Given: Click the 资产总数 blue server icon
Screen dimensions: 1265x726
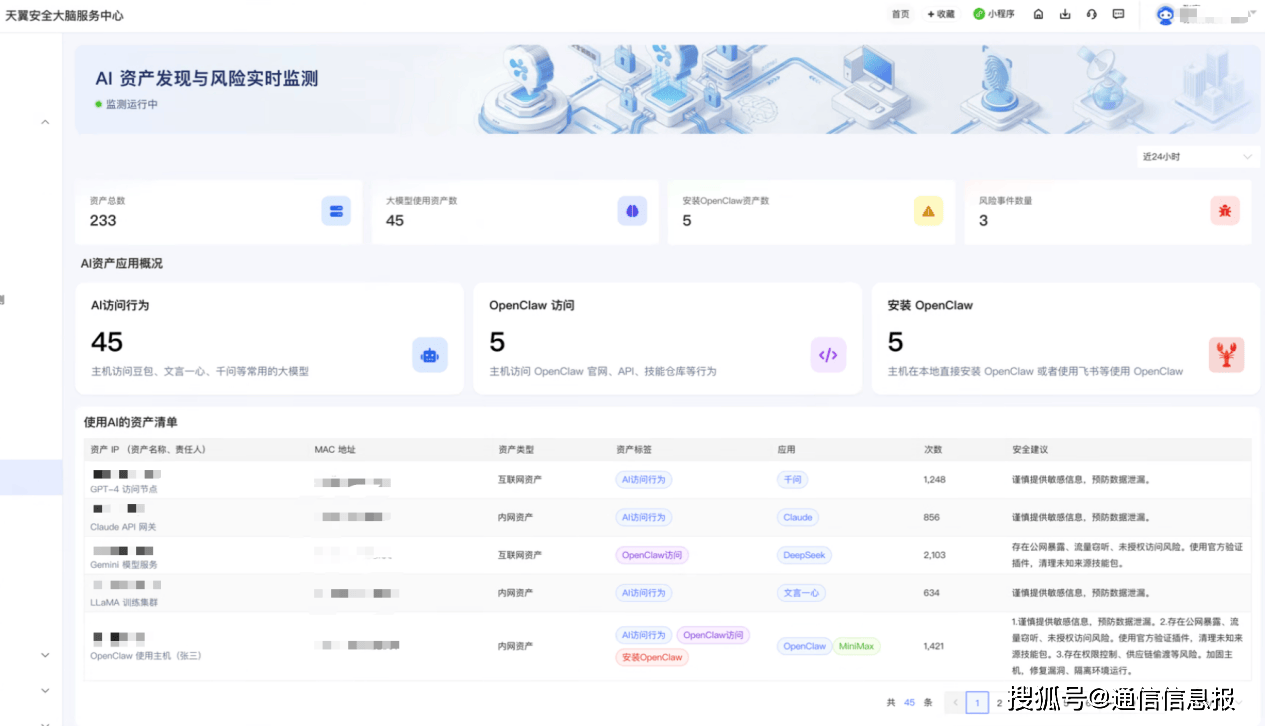Looking at the screenshot, I should coord(336,211).
